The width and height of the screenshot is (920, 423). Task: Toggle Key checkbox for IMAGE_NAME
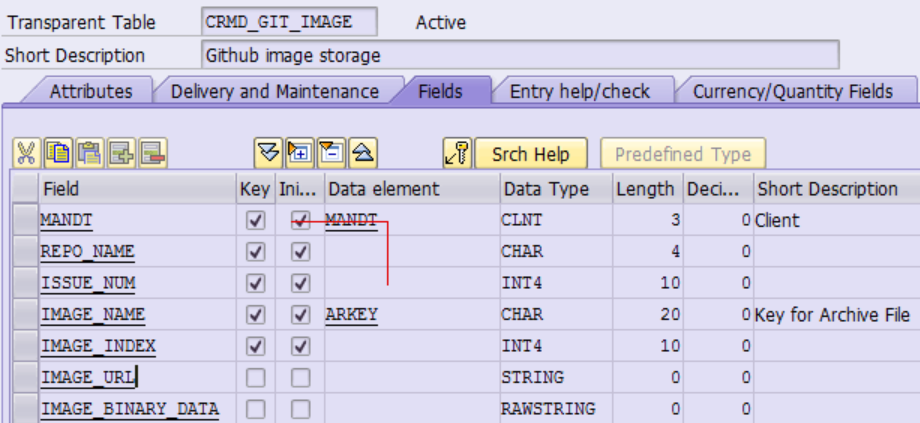click(x=255, y=315)
